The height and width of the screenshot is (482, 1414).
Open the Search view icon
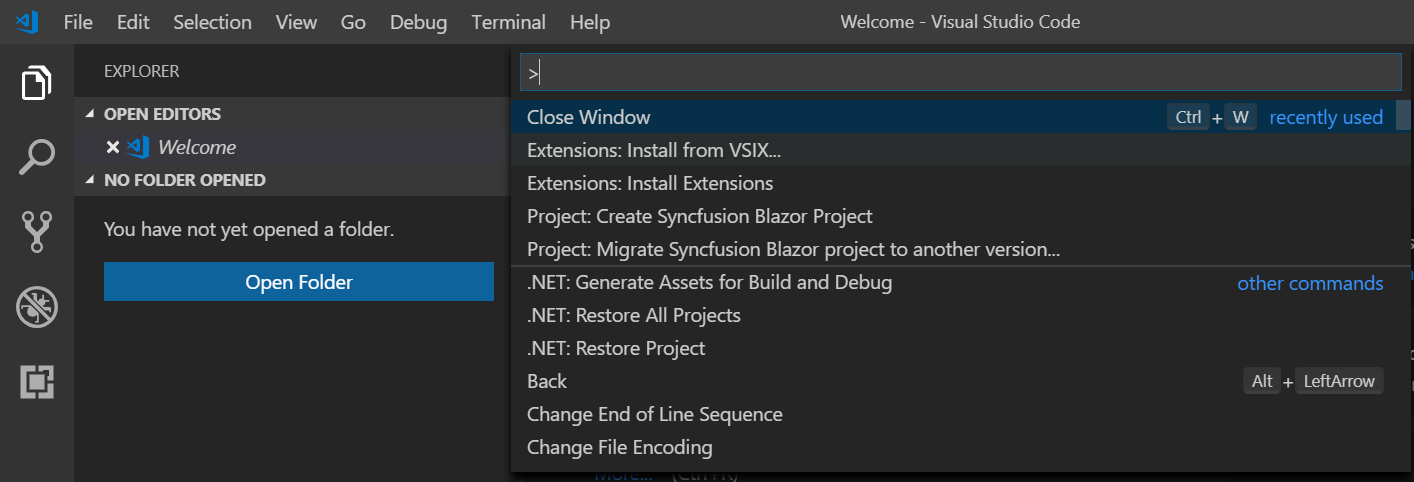coord(37,157)
